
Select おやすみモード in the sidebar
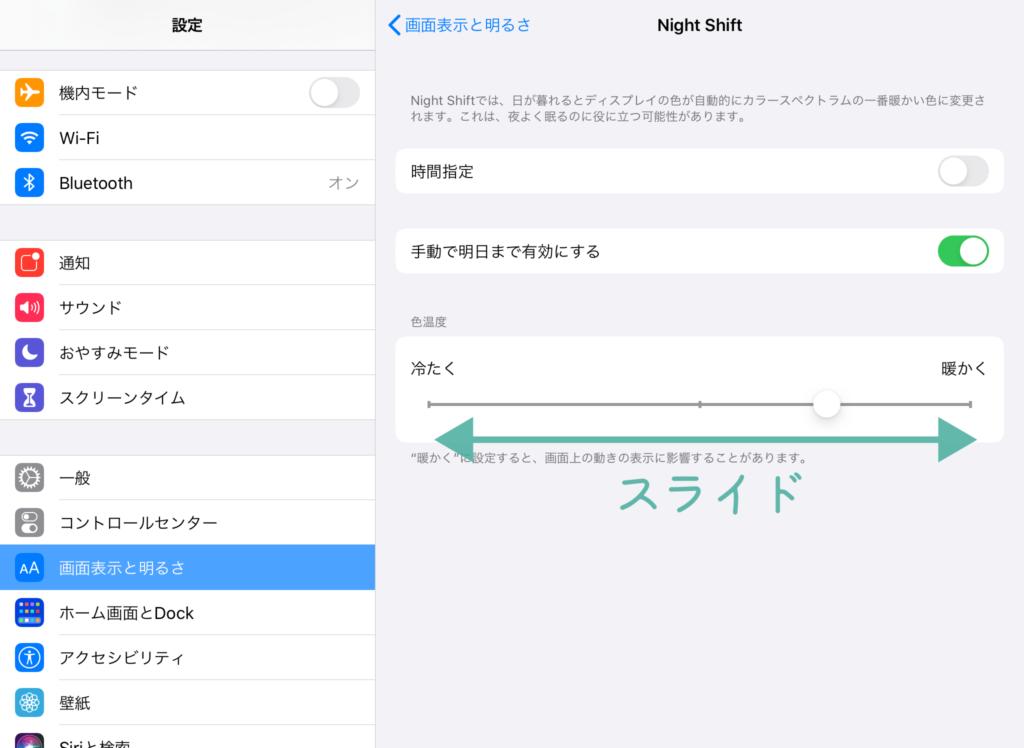(187, 353)
